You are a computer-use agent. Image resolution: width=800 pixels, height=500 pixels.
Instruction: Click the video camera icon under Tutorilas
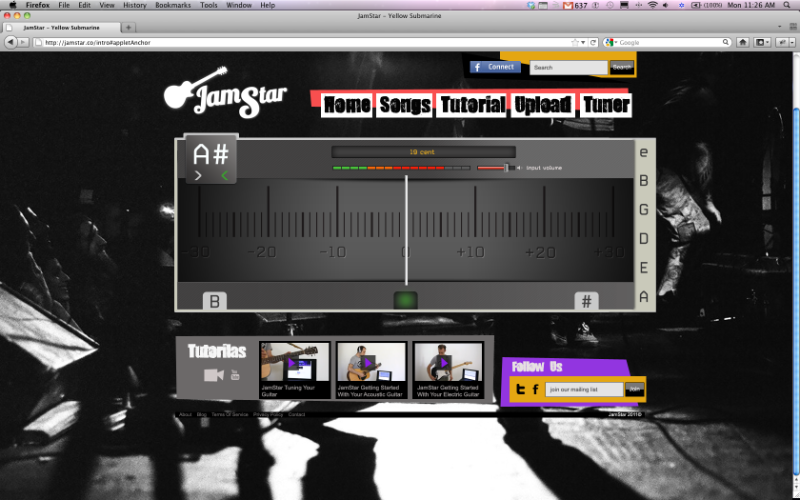[214, 376]
